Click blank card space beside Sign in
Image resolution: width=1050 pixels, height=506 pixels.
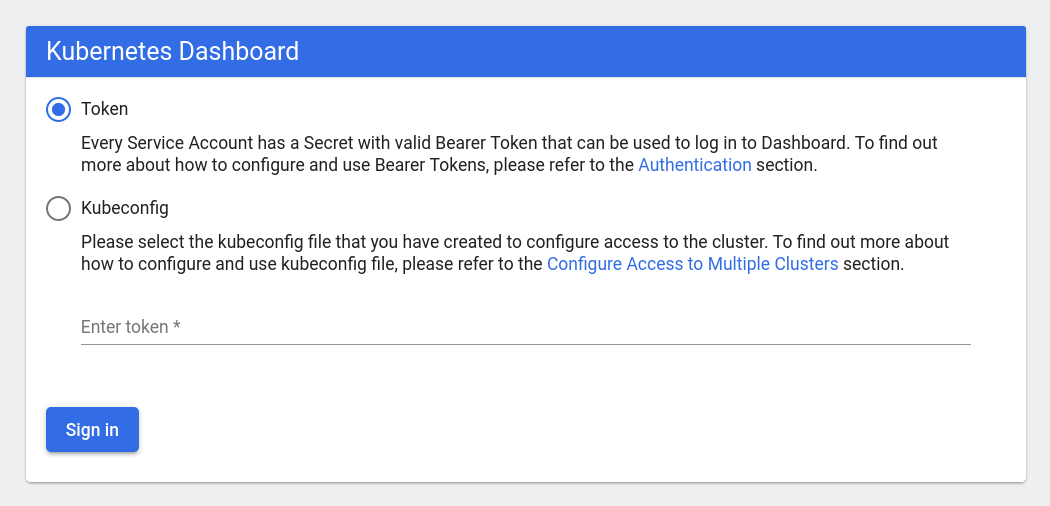click(x=550, y=430)
